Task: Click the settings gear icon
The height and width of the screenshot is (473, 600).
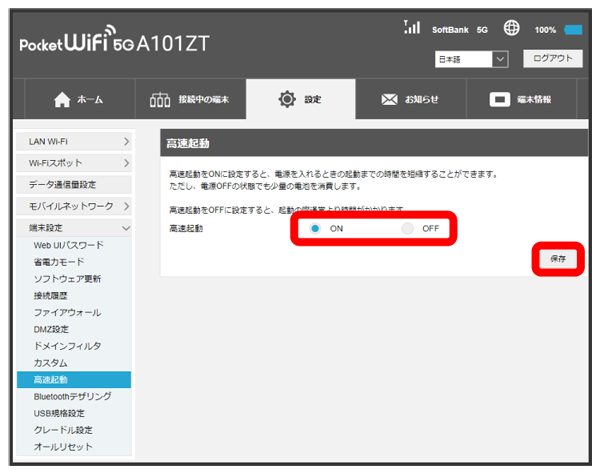Action: [x=288, y=100]
